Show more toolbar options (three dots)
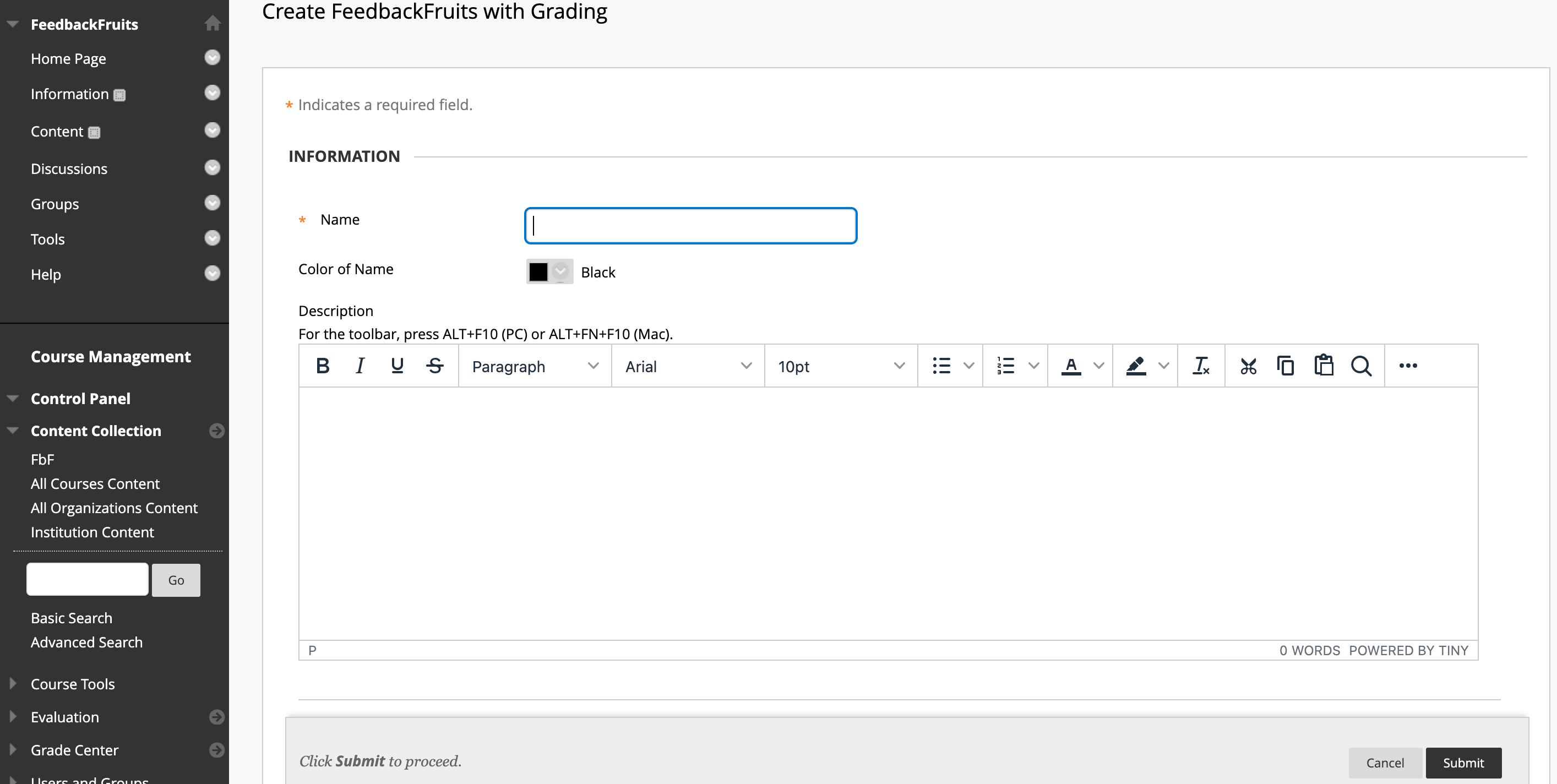This screenshot has width=1557, height=784. pyautogui.click(x=1408, y=366)
